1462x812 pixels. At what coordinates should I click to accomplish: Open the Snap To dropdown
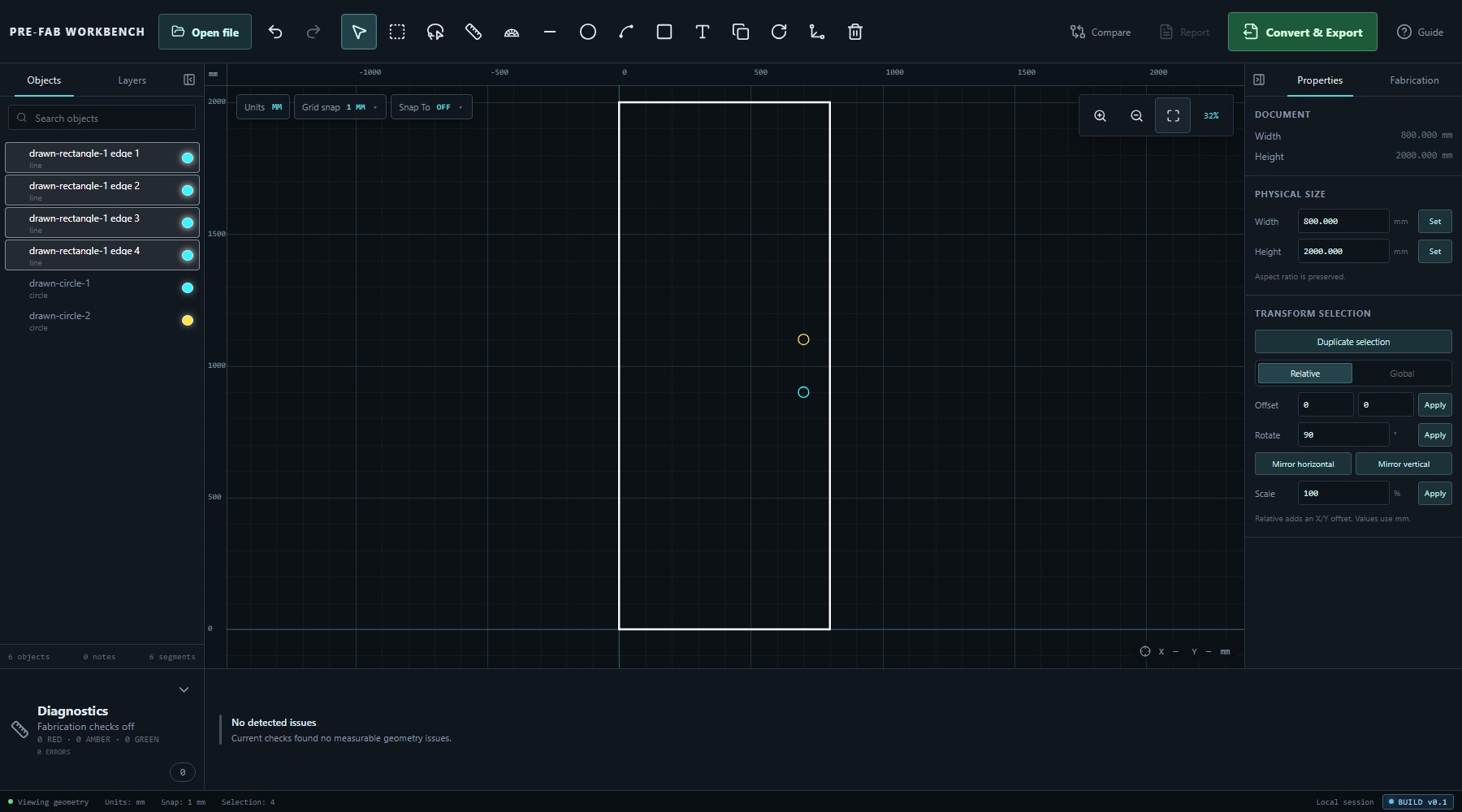[430, 107]
